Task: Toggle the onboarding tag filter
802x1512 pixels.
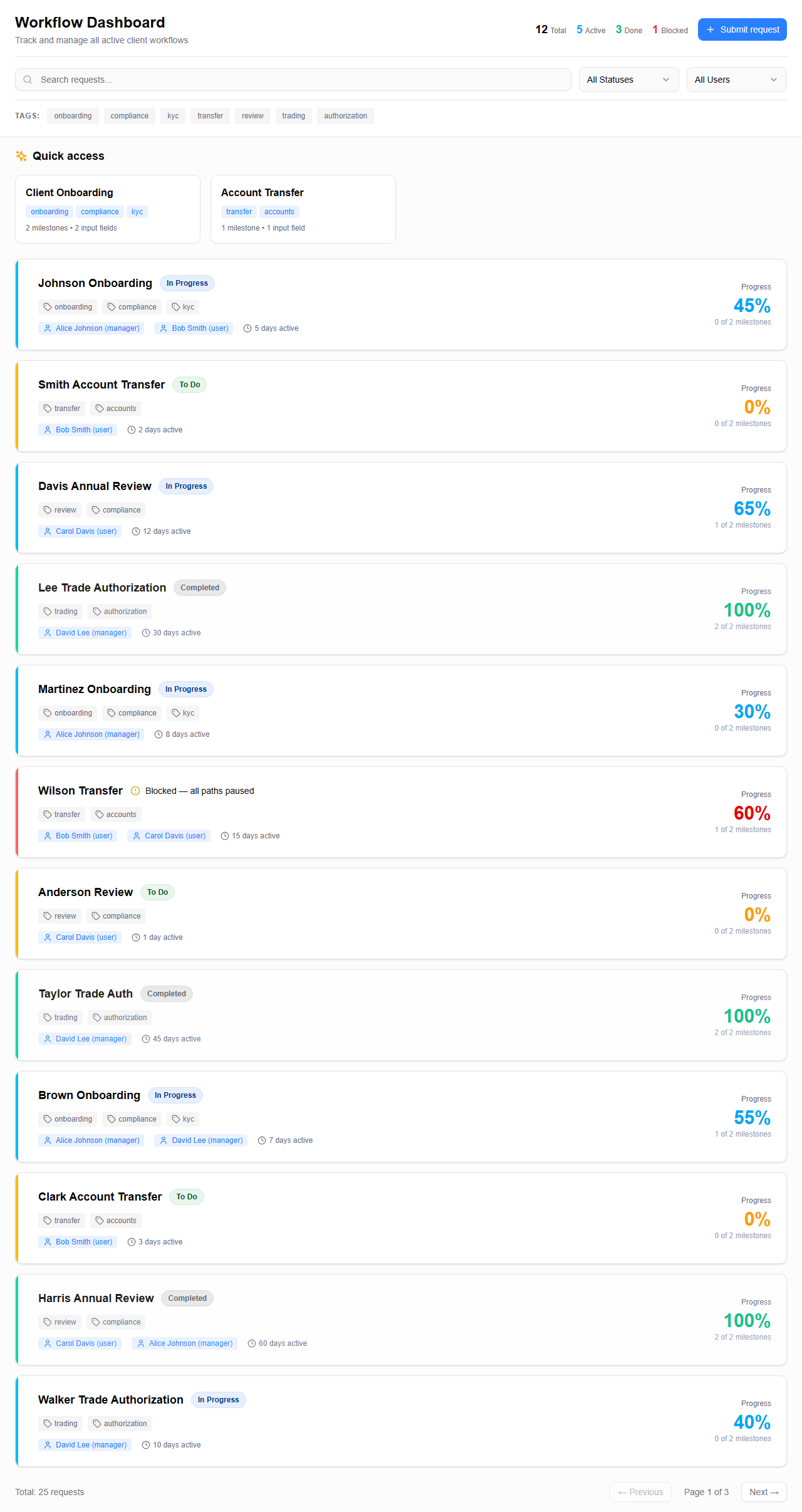Action: (x=73, y=116)
